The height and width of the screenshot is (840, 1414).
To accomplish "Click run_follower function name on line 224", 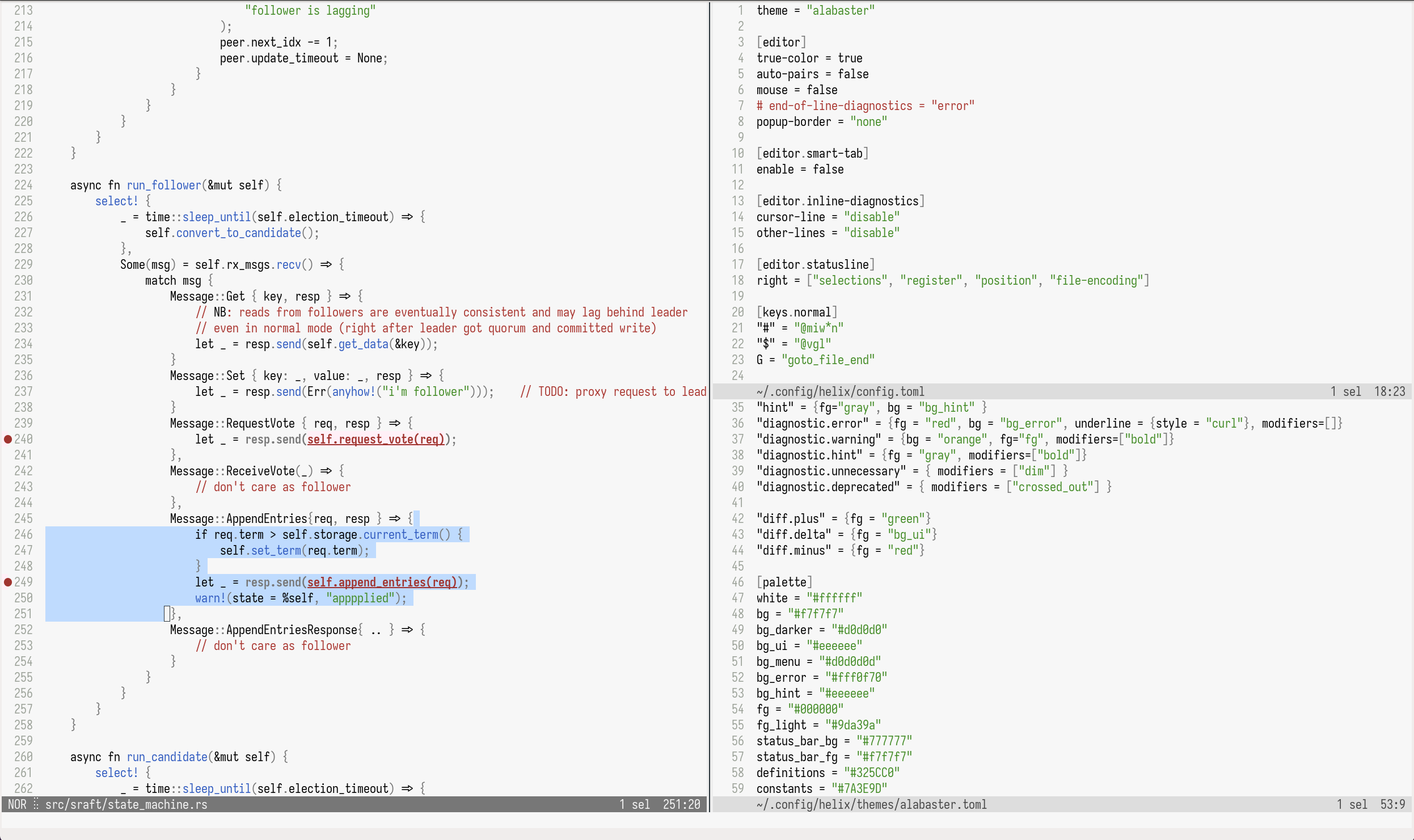I will click(164, 185).
